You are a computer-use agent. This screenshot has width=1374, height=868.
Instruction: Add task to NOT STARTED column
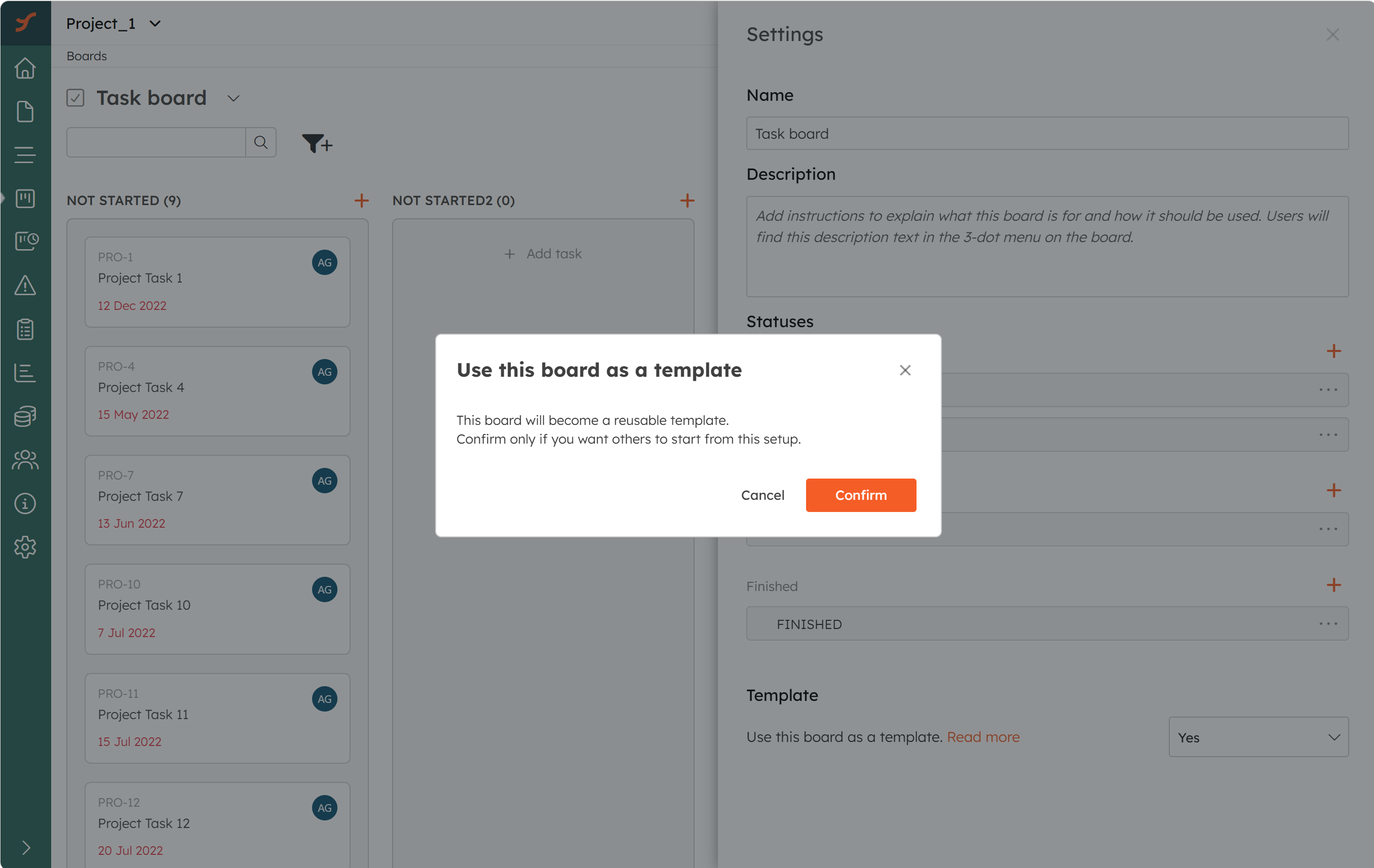(x=361, y=201)
